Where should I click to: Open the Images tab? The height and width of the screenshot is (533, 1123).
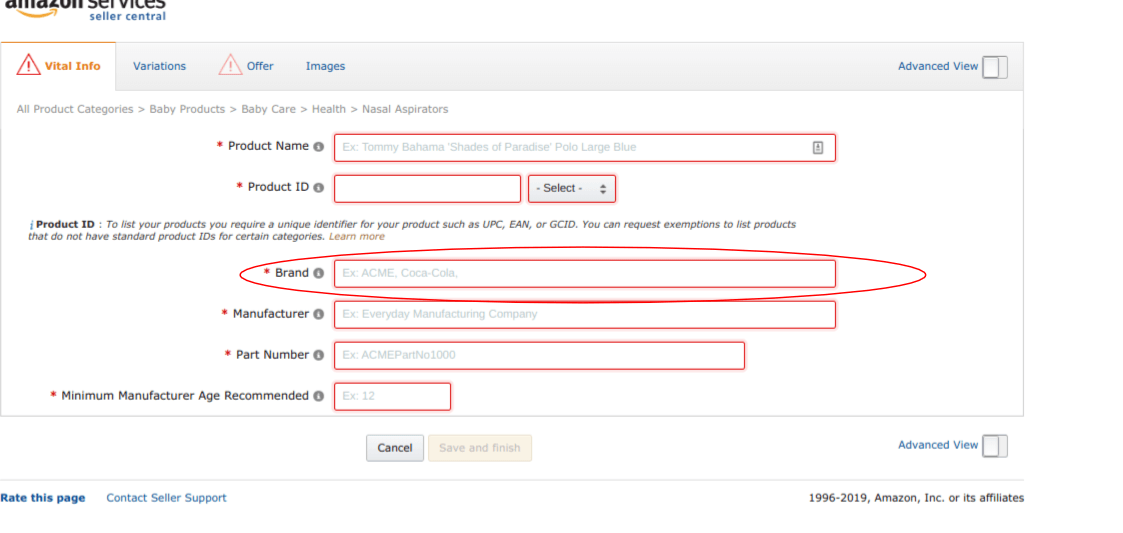click(x=325, y=66)
